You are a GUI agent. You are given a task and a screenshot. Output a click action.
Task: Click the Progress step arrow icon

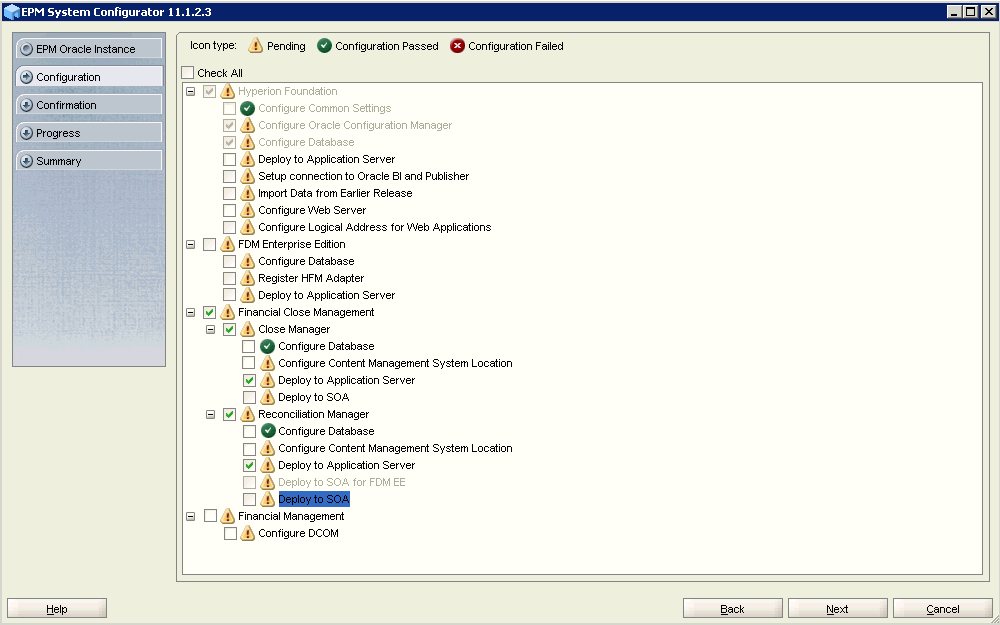(26, 133)
